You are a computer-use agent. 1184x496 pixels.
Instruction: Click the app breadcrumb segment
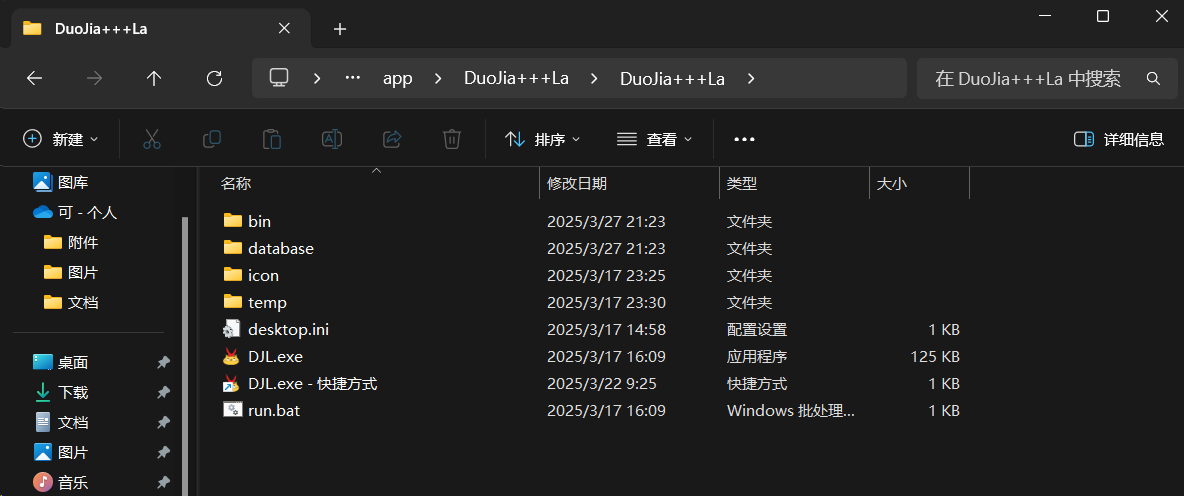(398, 79)
